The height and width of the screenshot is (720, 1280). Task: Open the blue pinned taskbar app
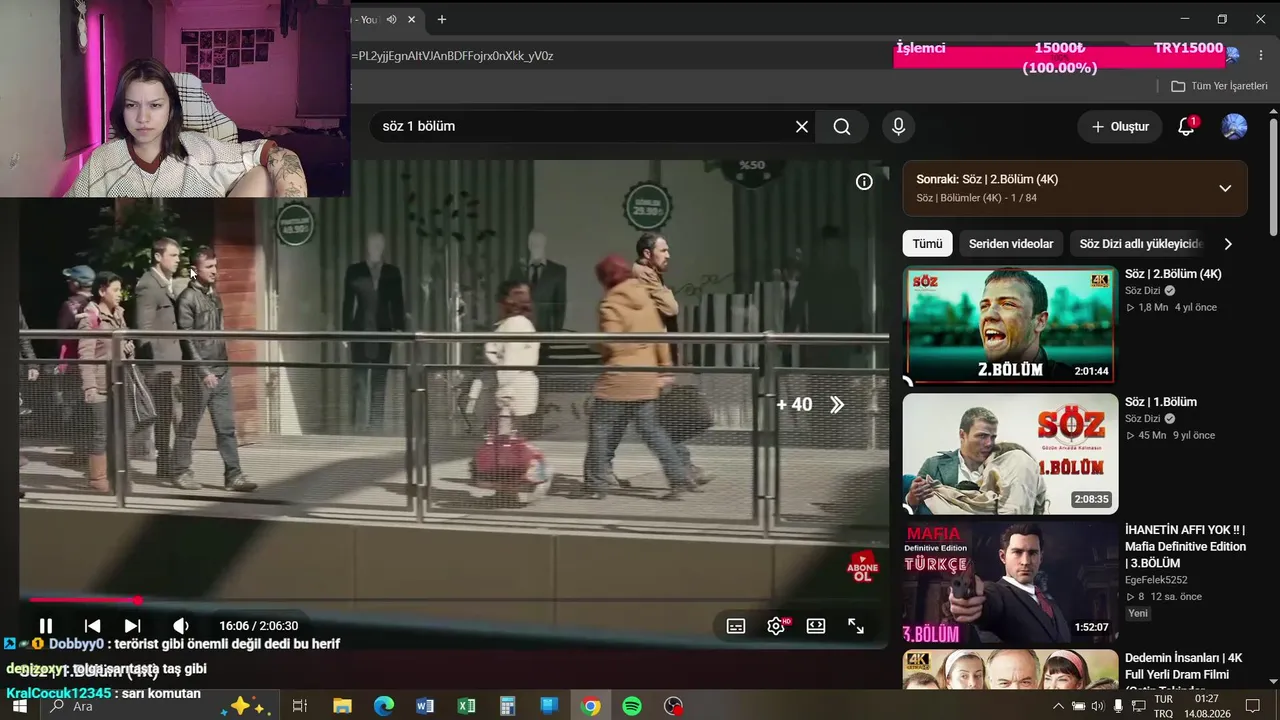tap(549, 706)
